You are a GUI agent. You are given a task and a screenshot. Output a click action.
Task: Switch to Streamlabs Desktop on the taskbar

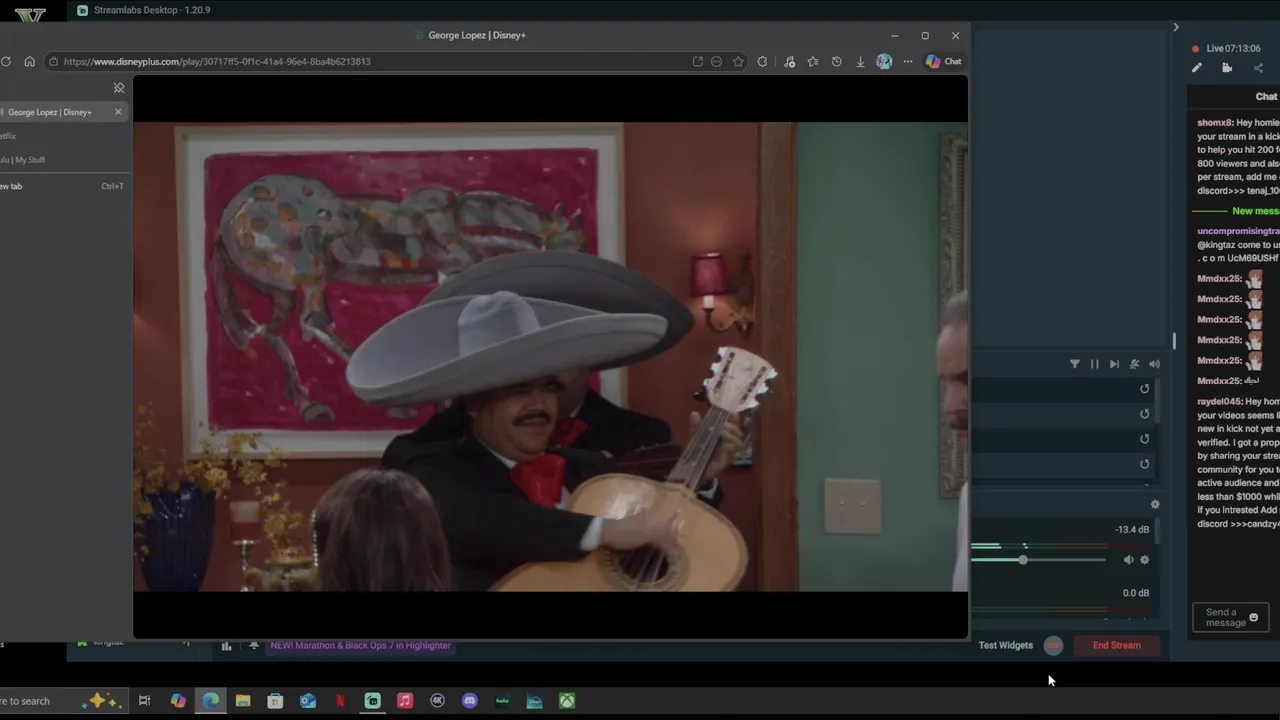(x=372, y=701)
